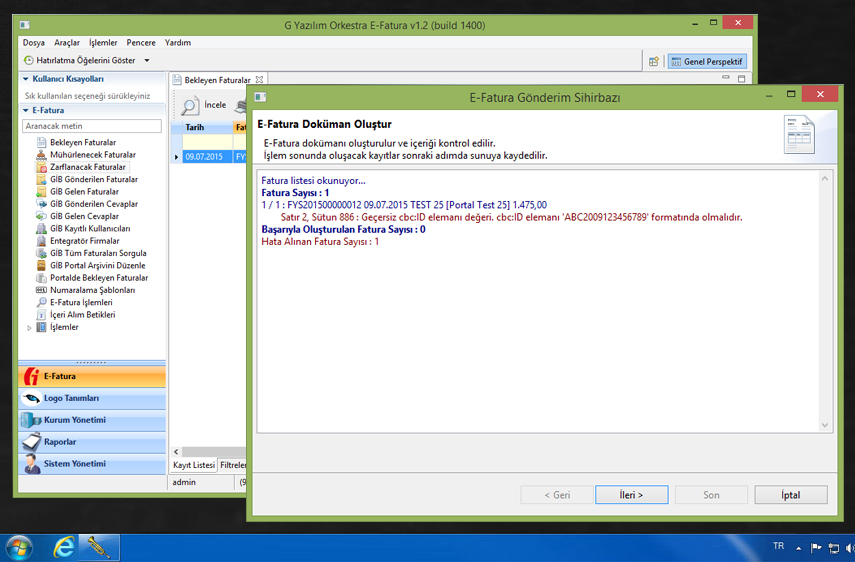The height and width of the screenshot is (562, 855).
Task: Toggle the Genel Perspektif button
Action: (706, 62)
